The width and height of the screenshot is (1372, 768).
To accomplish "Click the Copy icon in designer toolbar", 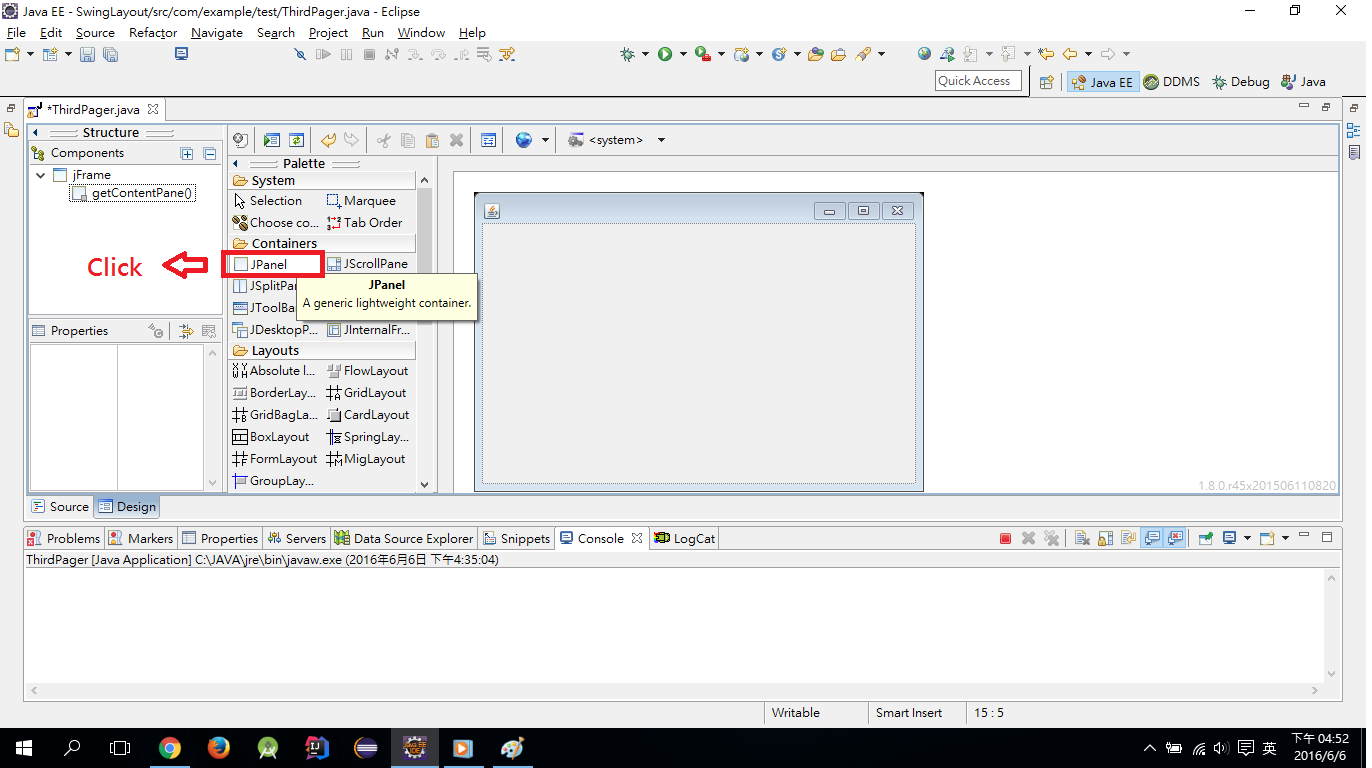I will point(408,140).
